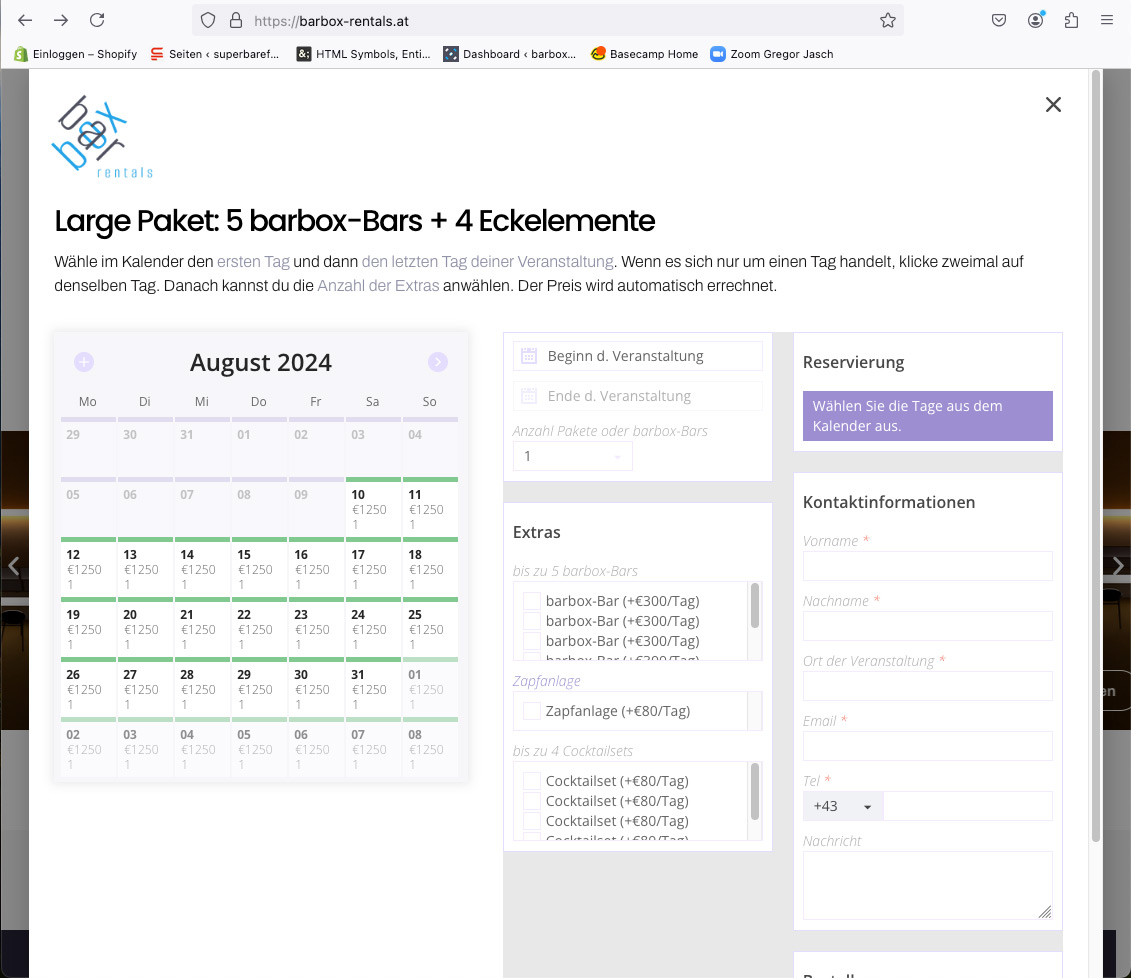Choose August 17 on the calendar

pyautogui.click(x=374, y=568)
